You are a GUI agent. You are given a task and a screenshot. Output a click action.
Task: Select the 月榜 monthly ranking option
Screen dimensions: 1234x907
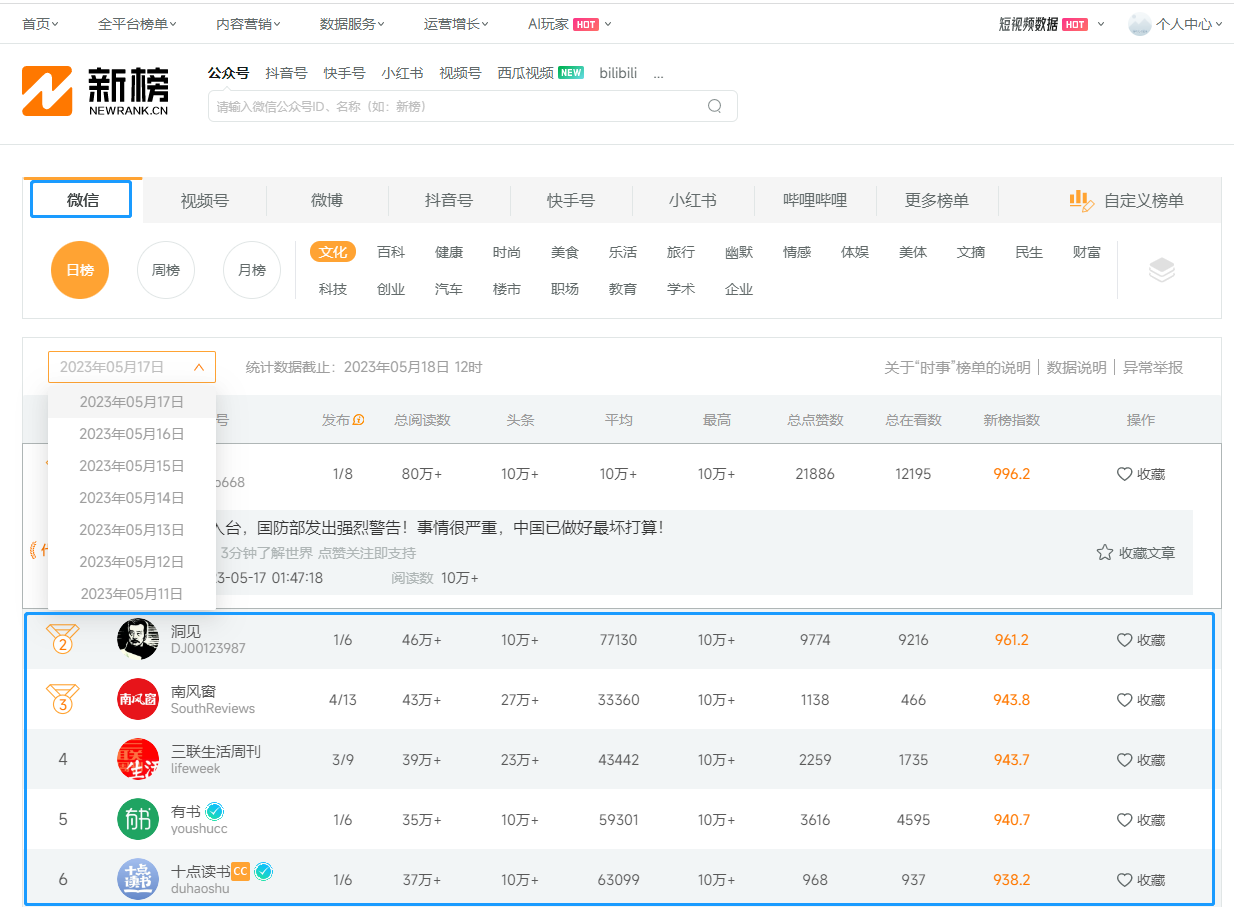click(x=252, y=270)
